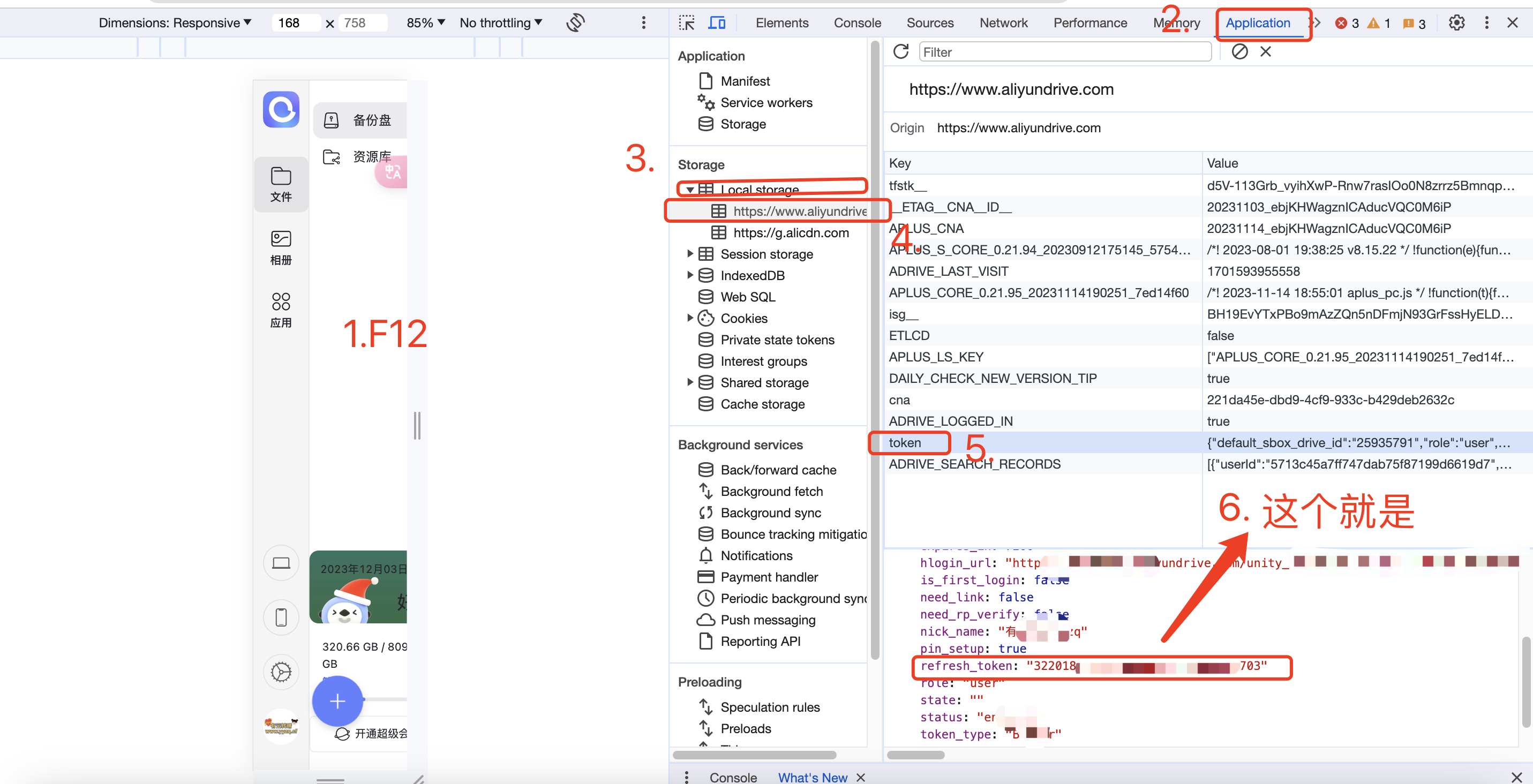
Task: Toggle the device toolbar icon
Action: (717, 22)
